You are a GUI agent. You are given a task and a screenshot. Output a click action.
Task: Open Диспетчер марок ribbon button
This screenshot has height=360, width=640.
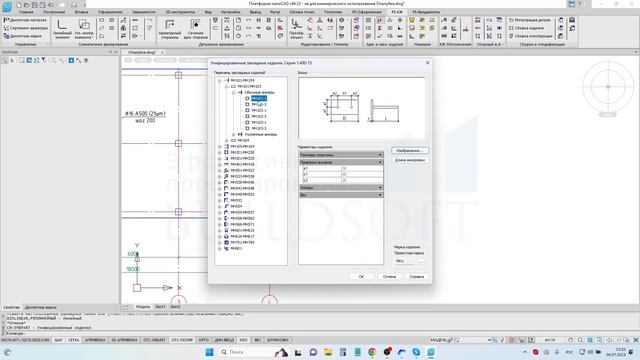click(23, 36)
